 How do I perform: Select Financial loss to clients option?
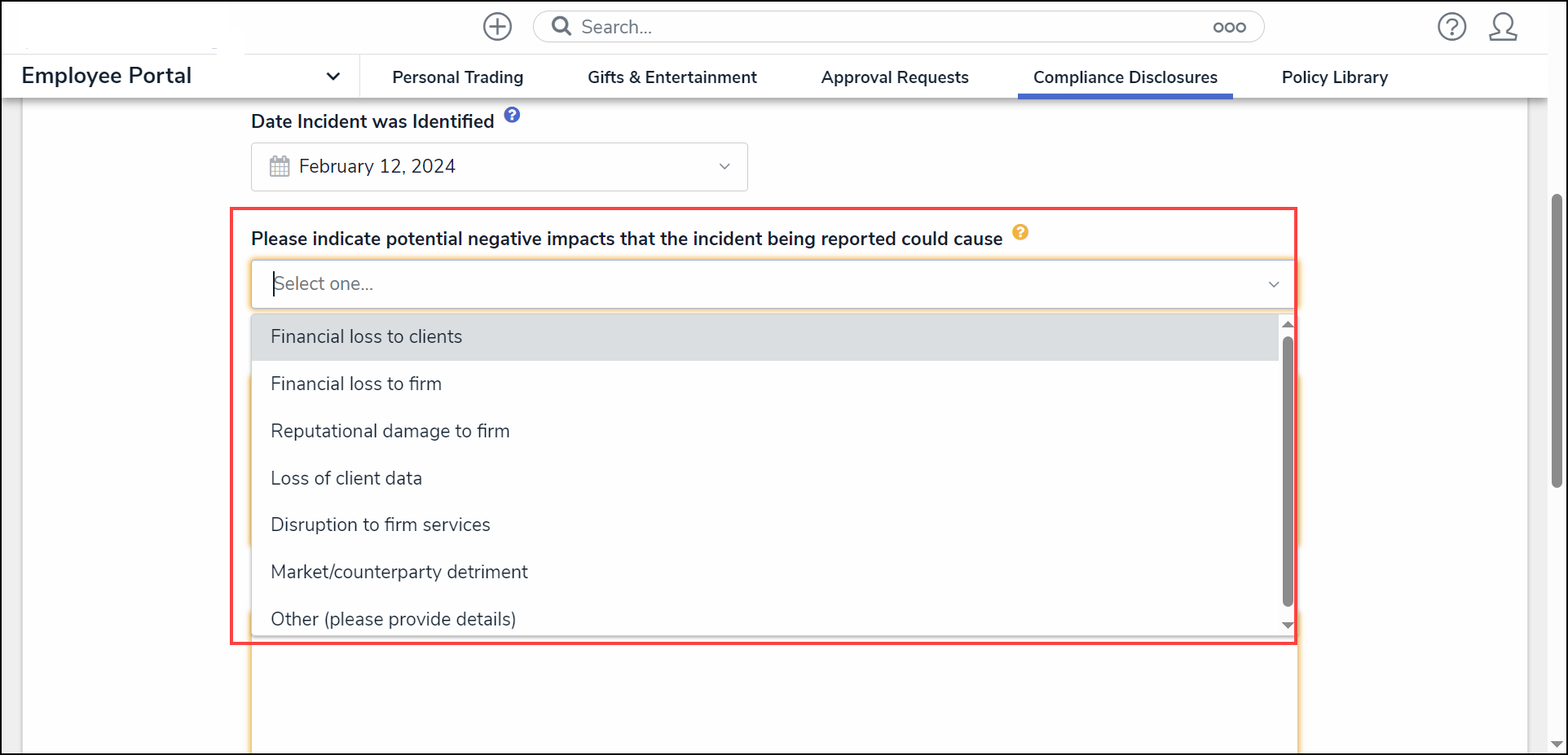[366, 336]
